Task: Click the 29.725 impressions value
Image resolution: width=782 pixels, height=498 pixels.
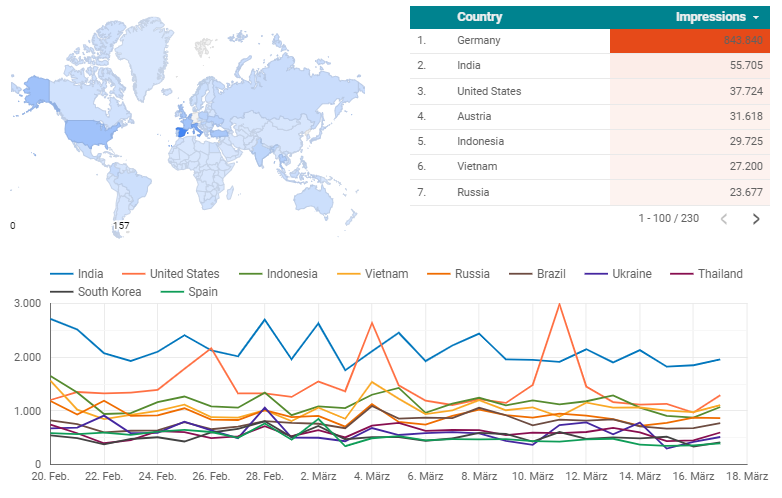Action: pyautogui.click(x=746, y=141)
